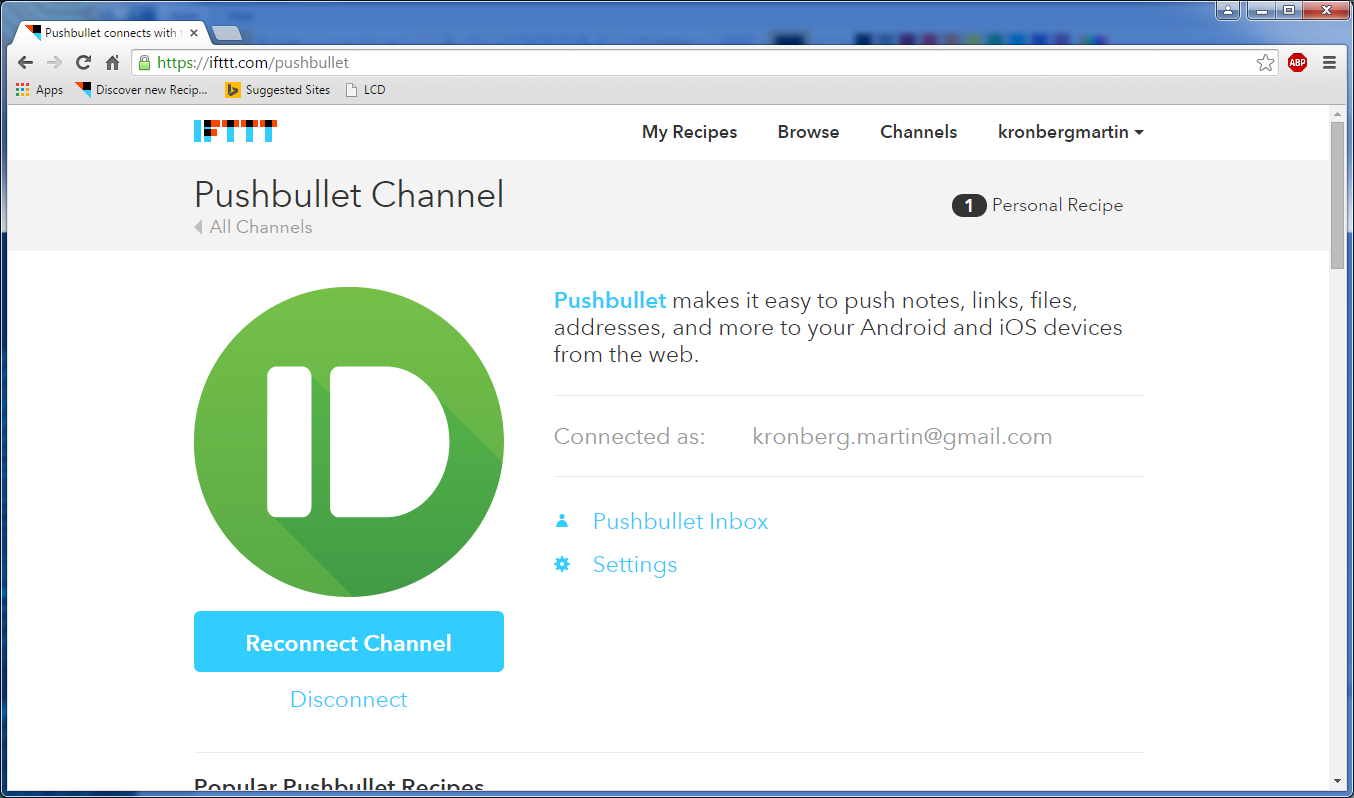Screen dimensions: 1354x798
Task: Click the Reconnect Channel button
Action: pyautogui.click(x=349, y=642)
